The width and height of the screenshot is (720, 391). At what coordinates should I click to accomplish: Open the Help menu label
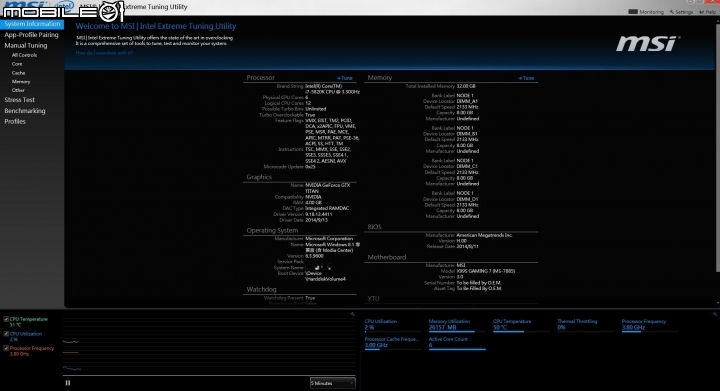[x=710, y=12]
